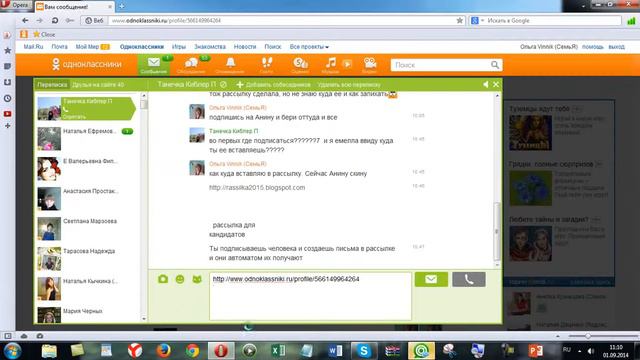Click the contact list scrollbar down arrow
640x360 pixels.
[x=144, y=319]
